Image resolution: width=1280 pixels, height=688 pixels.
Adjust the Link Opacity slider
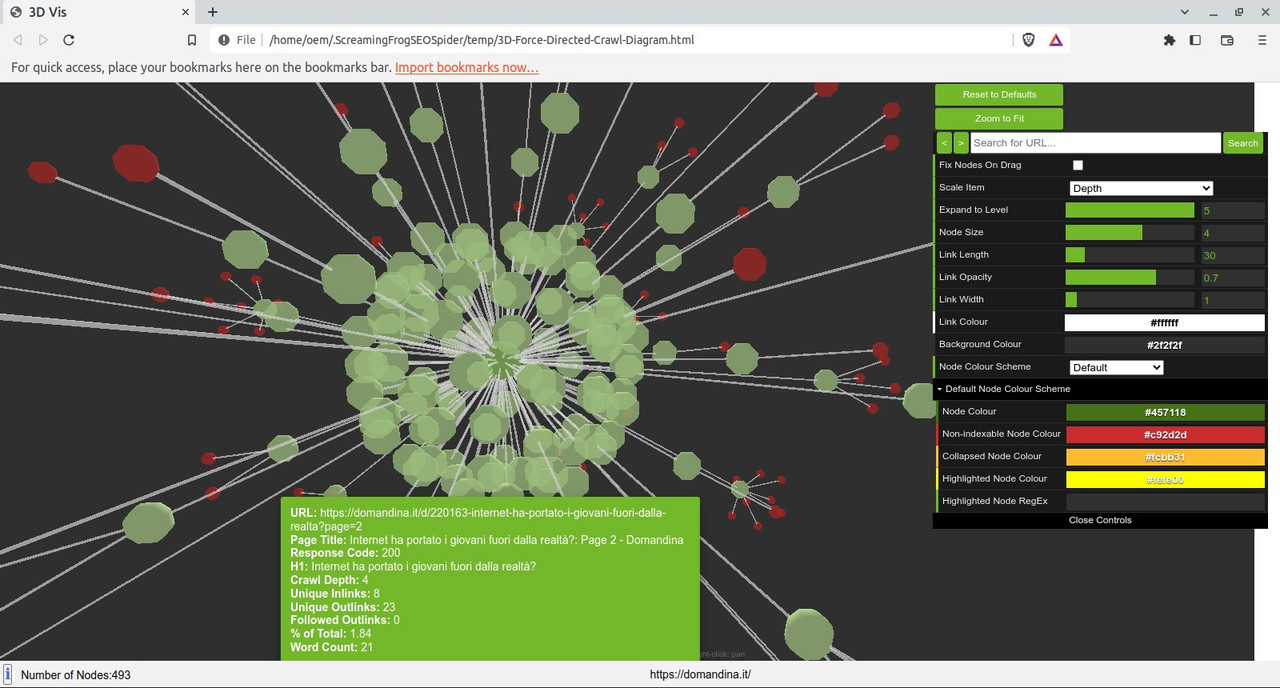tap(1130, 277)
